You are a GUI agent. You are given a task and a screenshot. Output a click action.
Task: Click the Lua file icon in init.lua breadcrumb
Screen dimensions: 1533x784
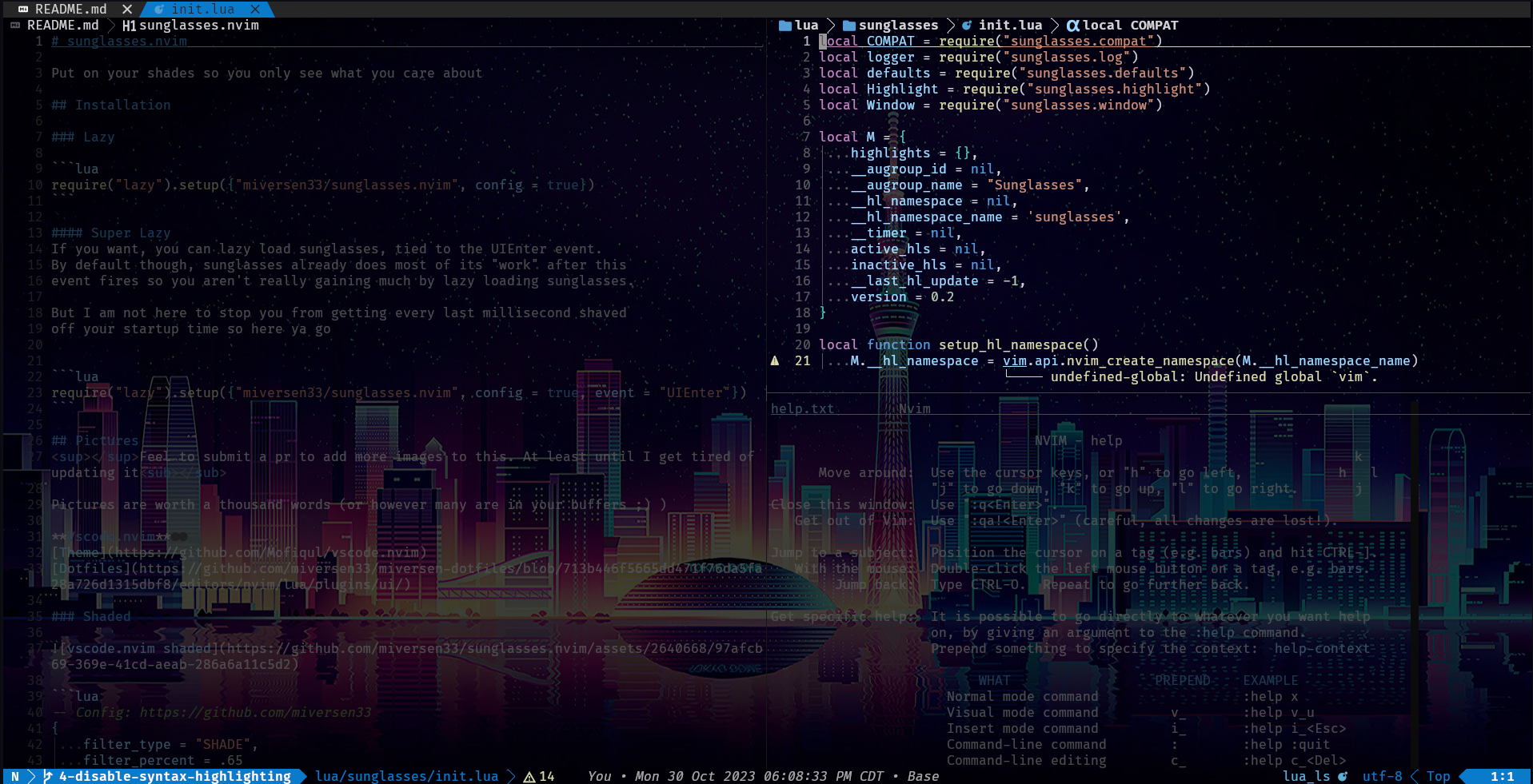pos(967,25)
